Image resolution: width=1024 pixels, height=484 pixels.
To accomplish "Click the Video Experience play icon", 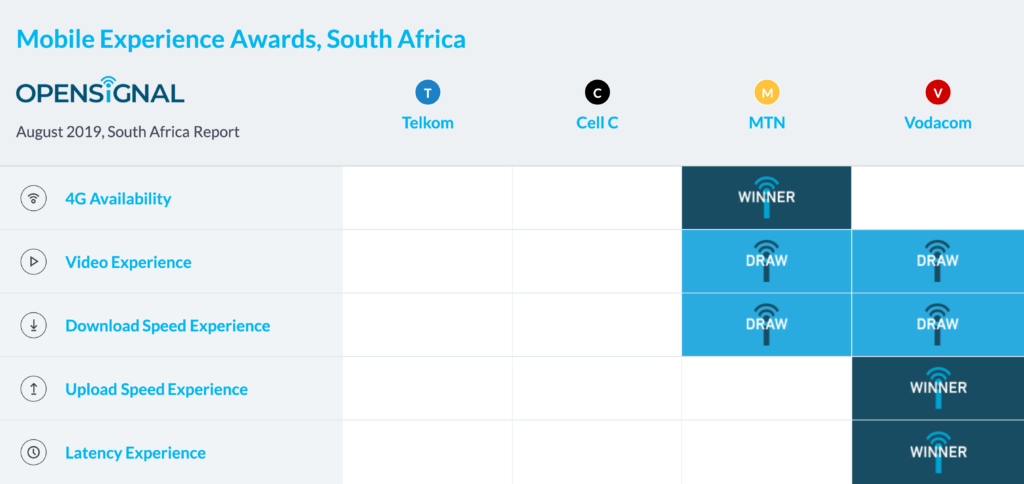I will tap(34, 262).
